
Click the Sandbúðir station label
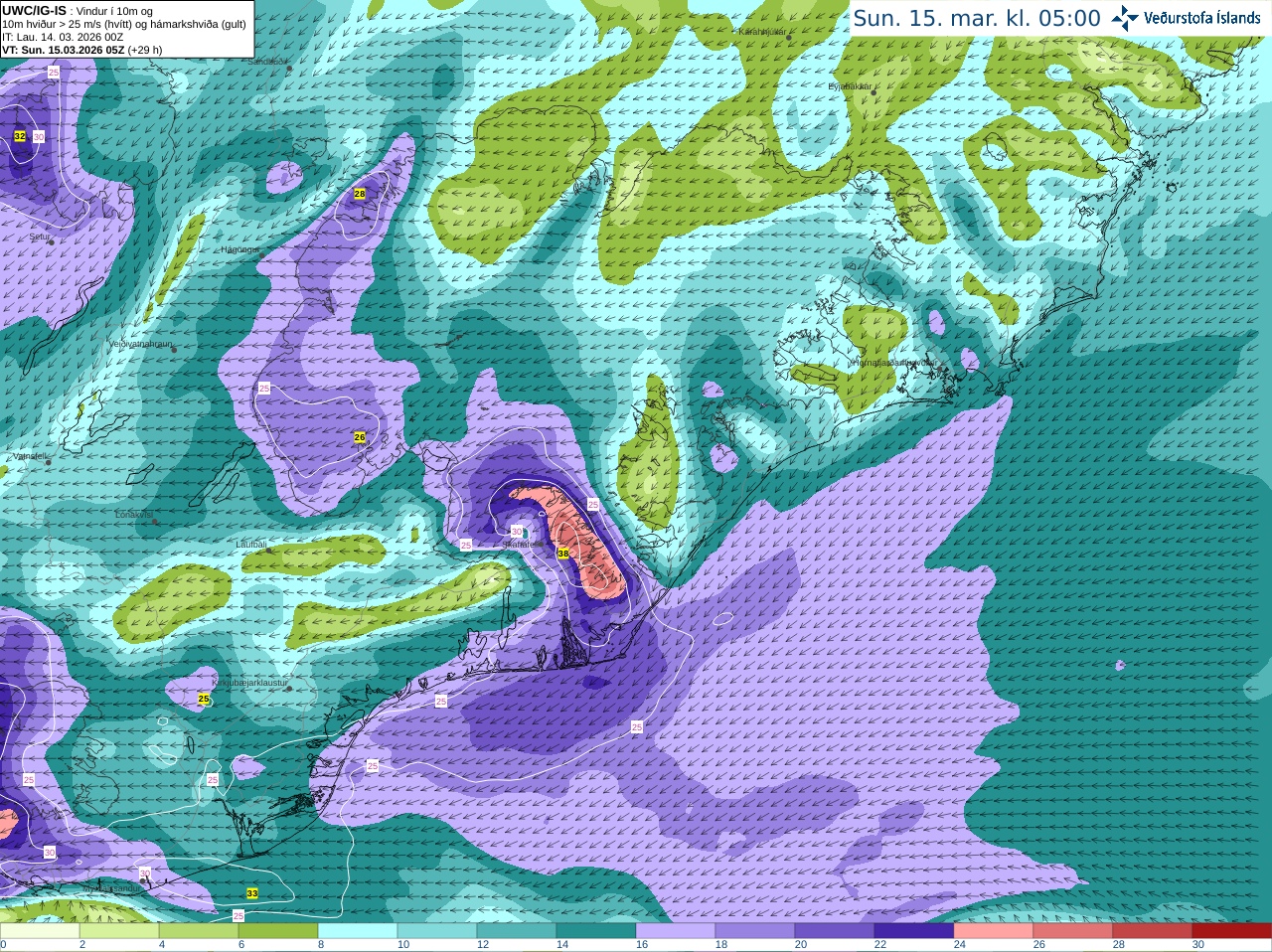(266, 62)
